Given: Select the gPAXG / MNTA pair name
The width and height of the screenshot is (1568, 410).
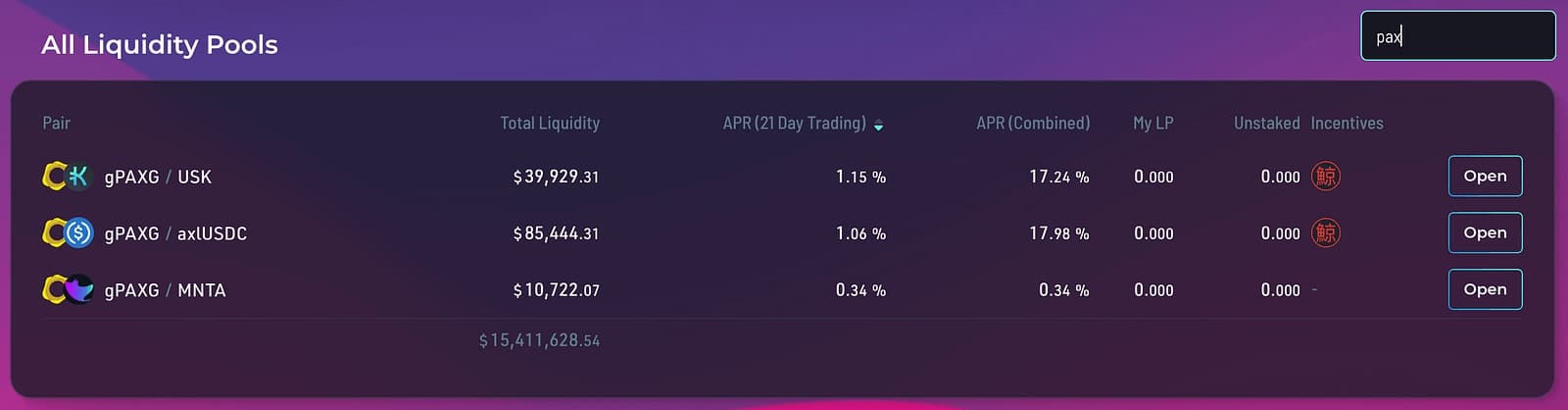Looking at the screenshot, I should pos(165,290).
